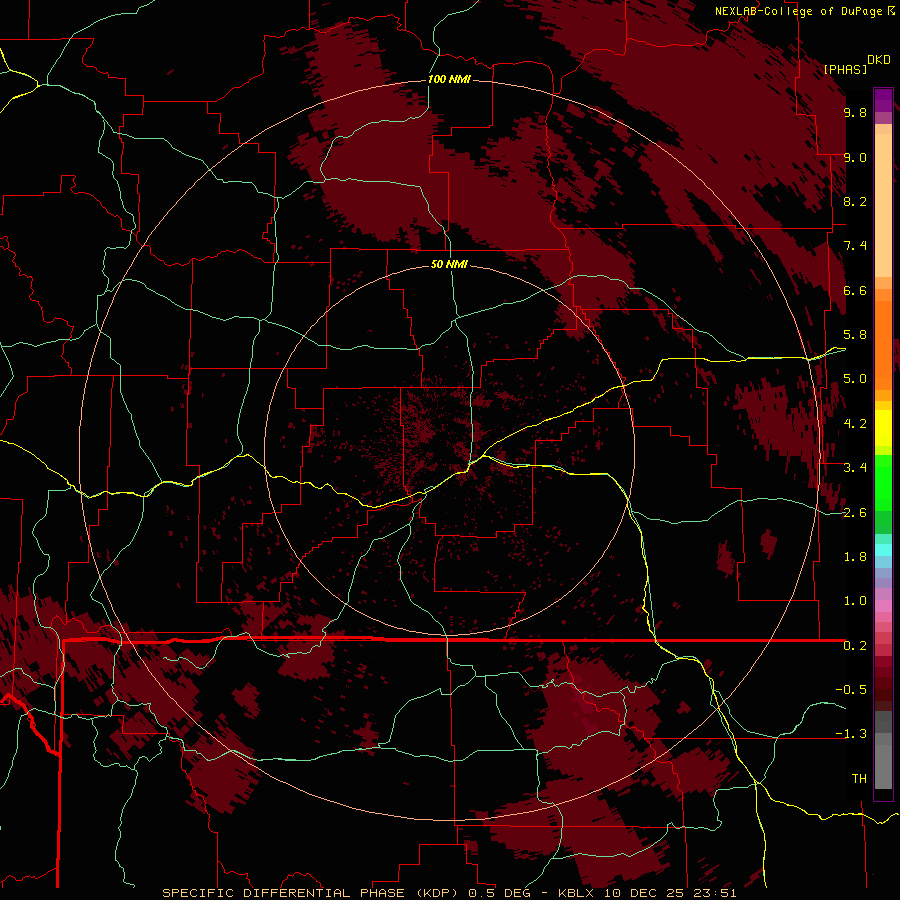Click the 10 DEC 25 23:51 timestamp
The width and height of the screenshot is (900, 900).
tap(670, 893)
